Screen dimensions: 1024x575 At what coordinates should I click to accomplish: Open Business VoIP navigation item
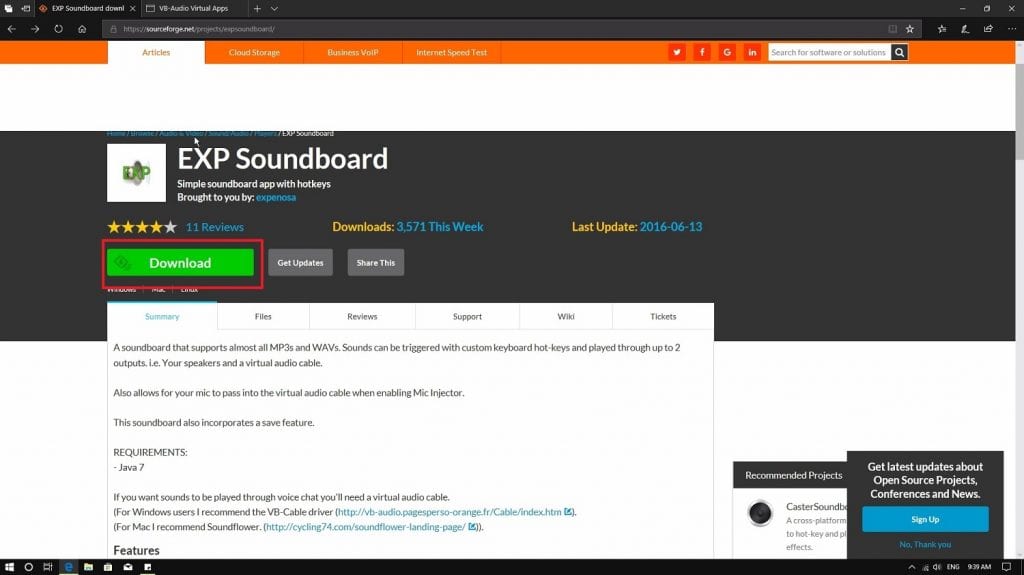[353, 52]
